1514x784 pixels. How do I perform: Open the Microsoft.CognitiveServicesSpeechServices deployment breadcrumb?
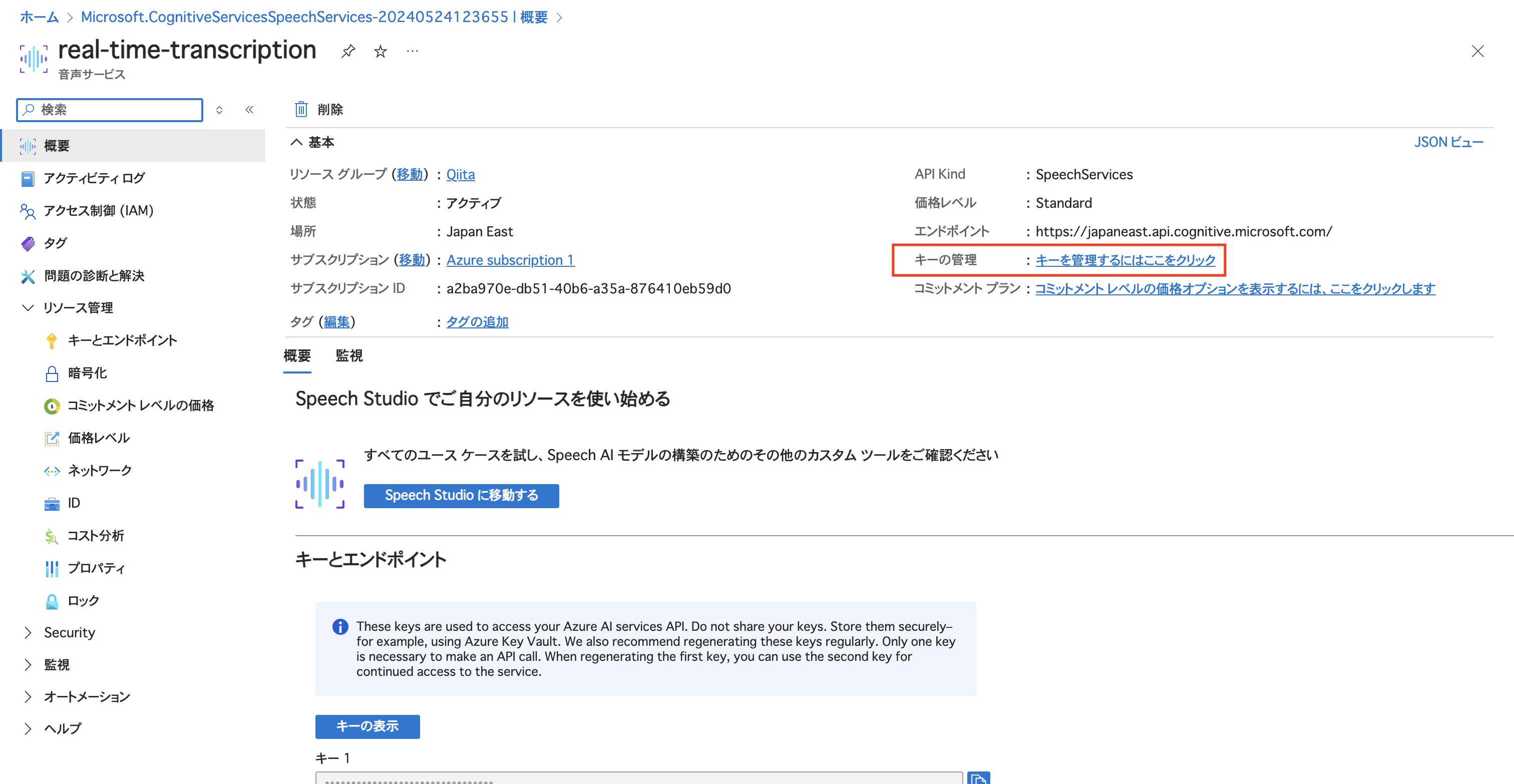tap(314, 17)
